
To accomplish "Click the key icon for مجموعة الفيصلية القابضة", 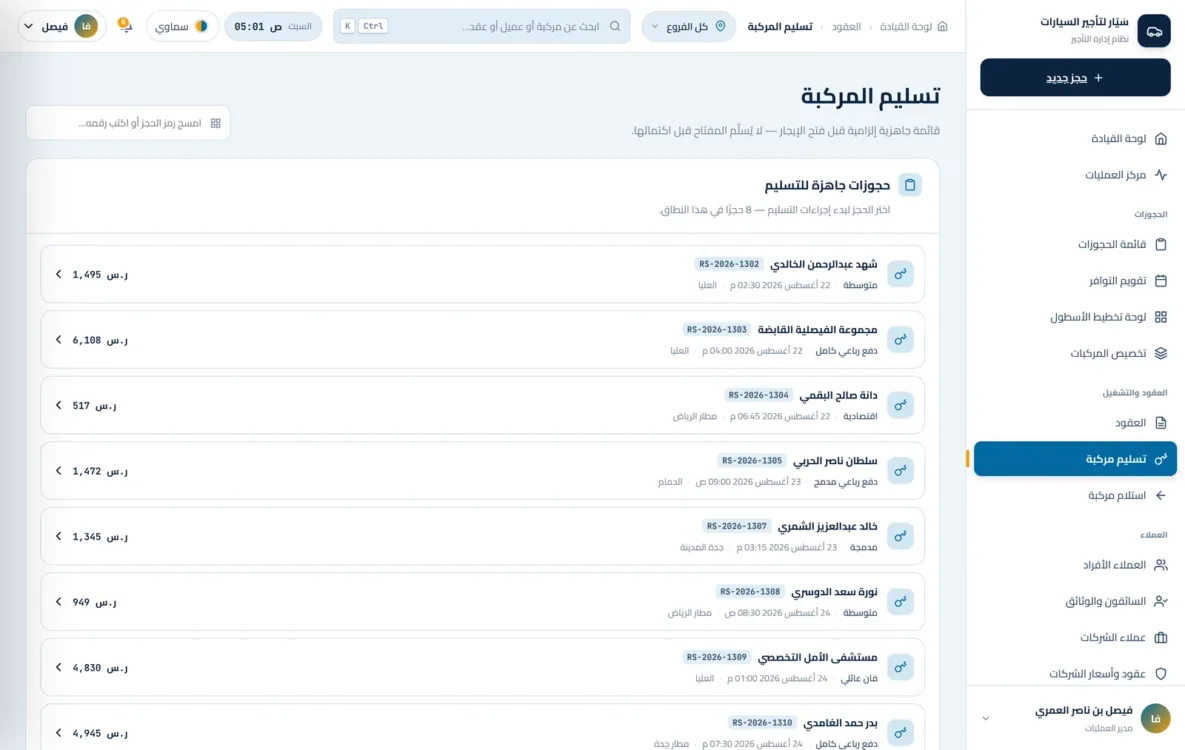I will pos(900,339).
